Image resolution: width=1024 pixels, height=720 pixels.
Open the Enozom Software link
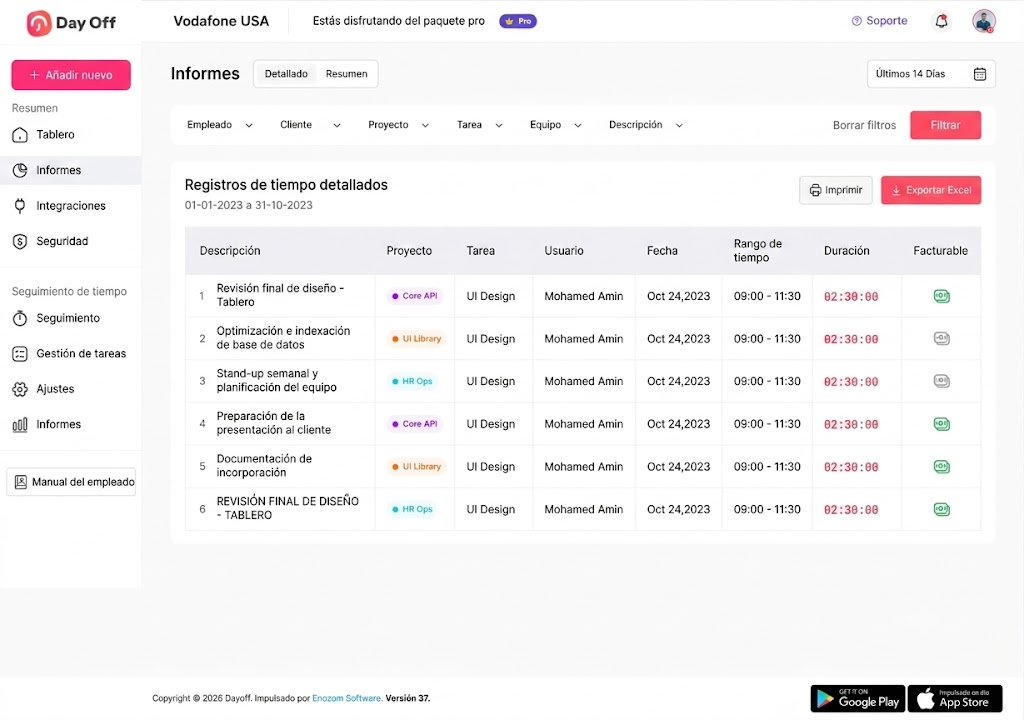coord(346,698)
